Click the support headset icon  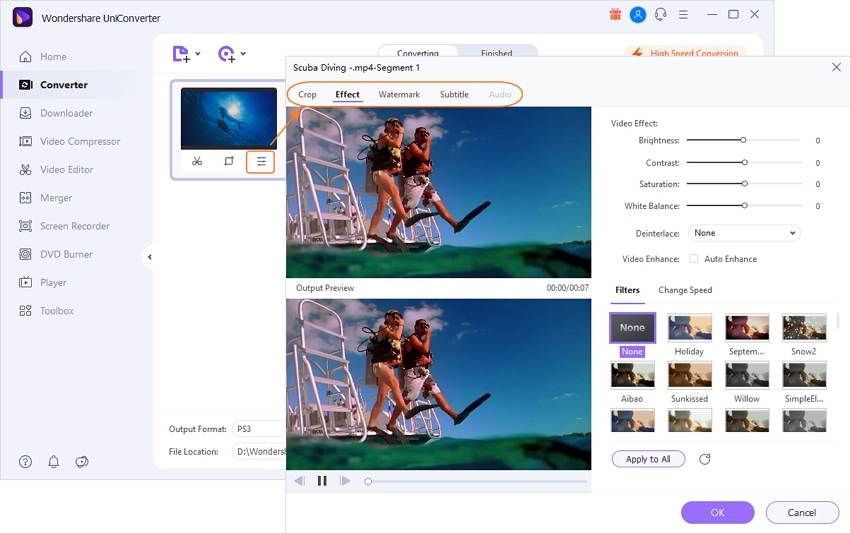click(660, 15)
